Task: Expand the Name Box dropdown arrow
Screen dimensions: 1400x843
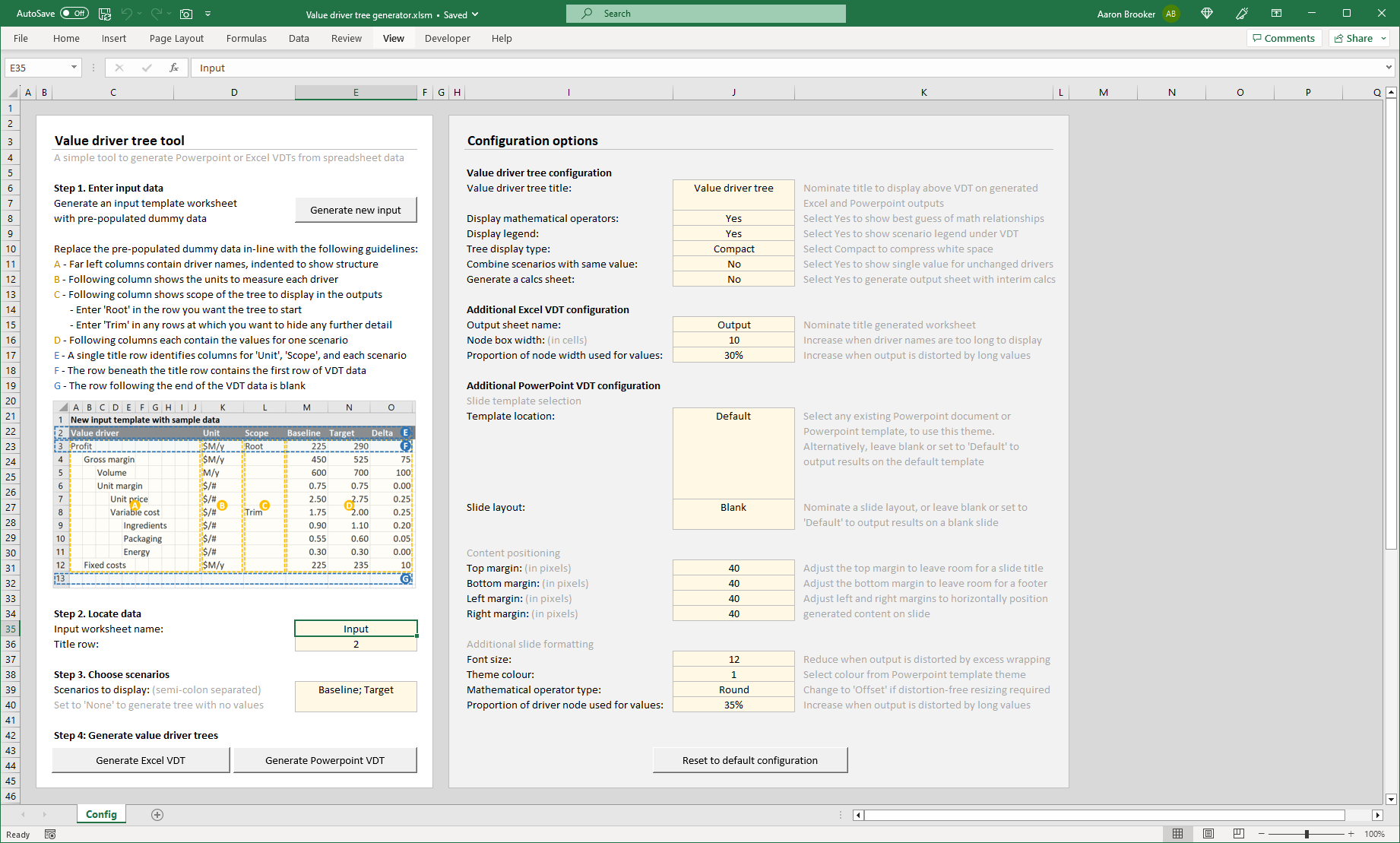Action: pyautogui.click(x=74, y=68)
